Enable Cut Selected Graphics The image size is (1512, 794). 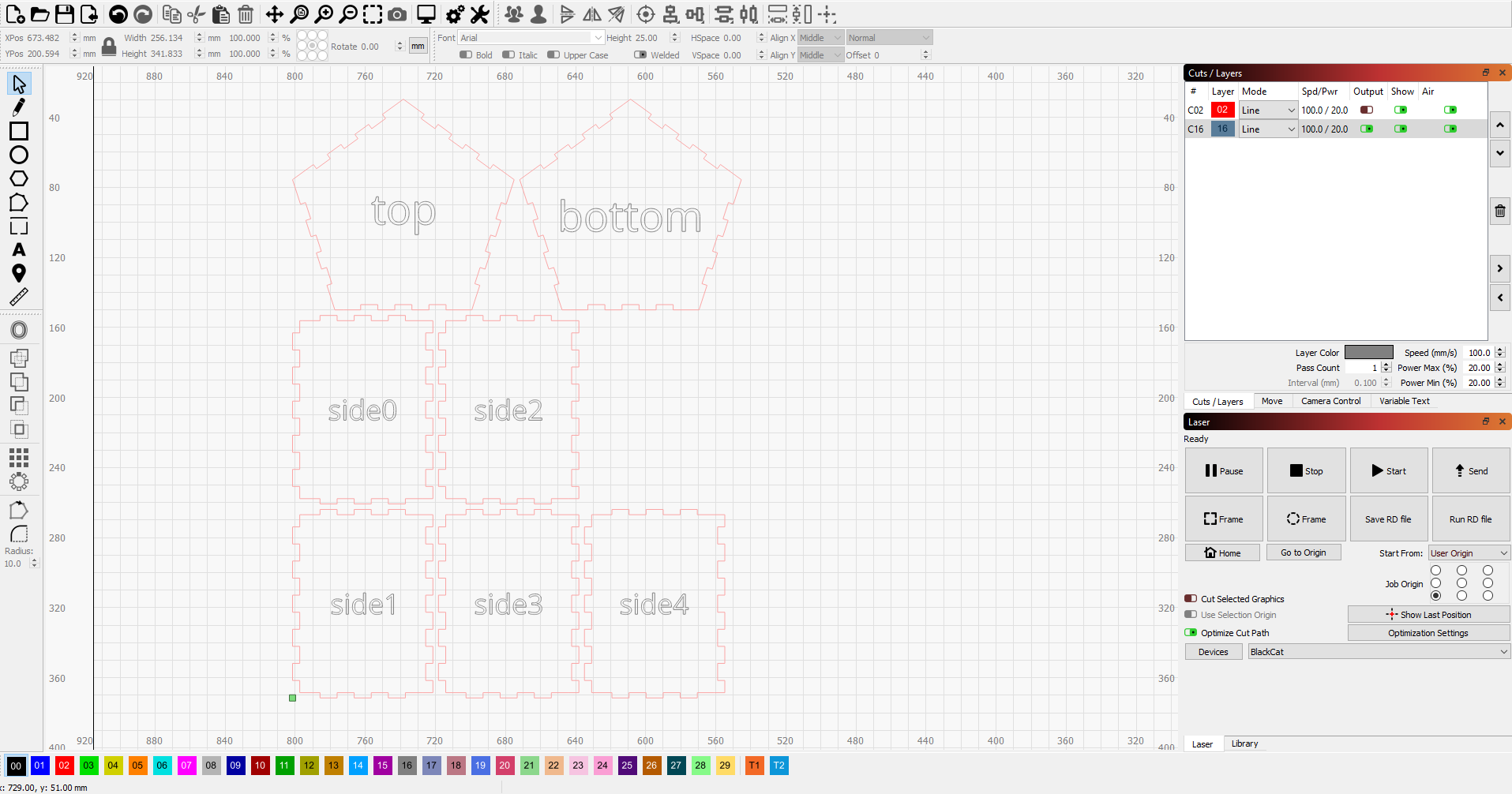click(x=1191, y=598)
